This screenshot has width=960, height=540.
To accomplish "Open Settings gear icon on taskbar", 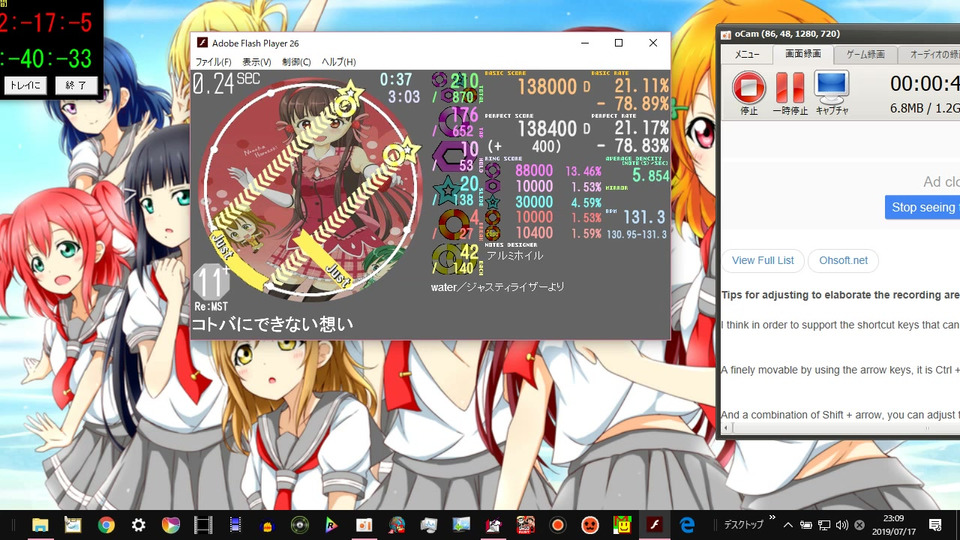I will click(x=138, y=525).
